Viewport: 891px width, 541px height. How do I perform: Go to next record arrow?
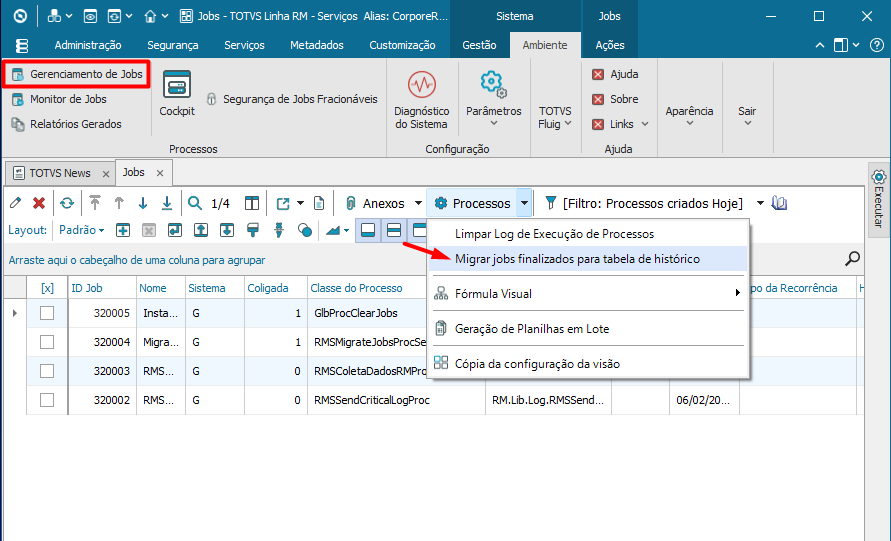click(143, 203)
